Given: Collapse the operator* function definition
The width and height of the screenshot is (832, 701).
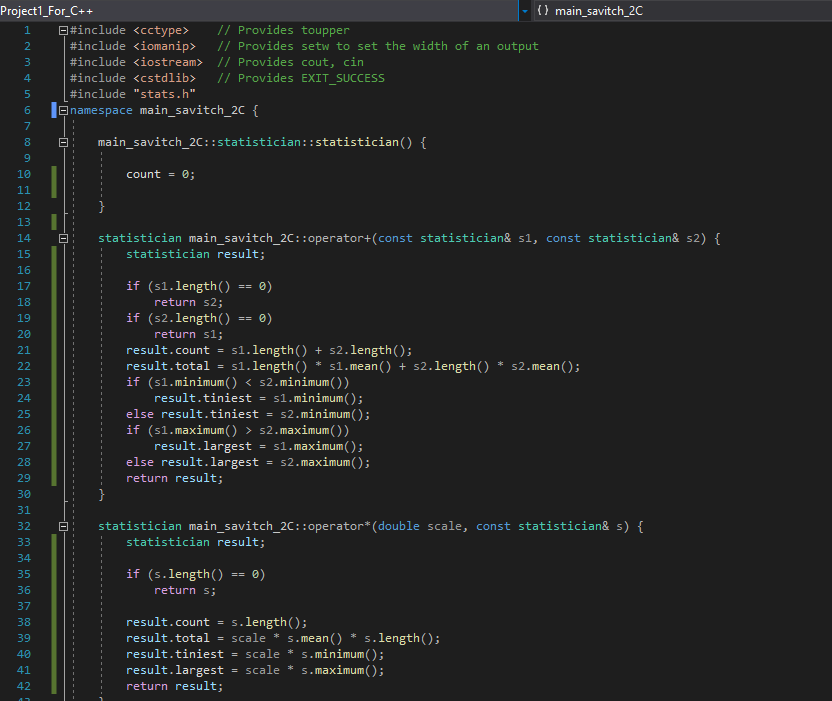Looking at the screenshot, I should [62, 525].
